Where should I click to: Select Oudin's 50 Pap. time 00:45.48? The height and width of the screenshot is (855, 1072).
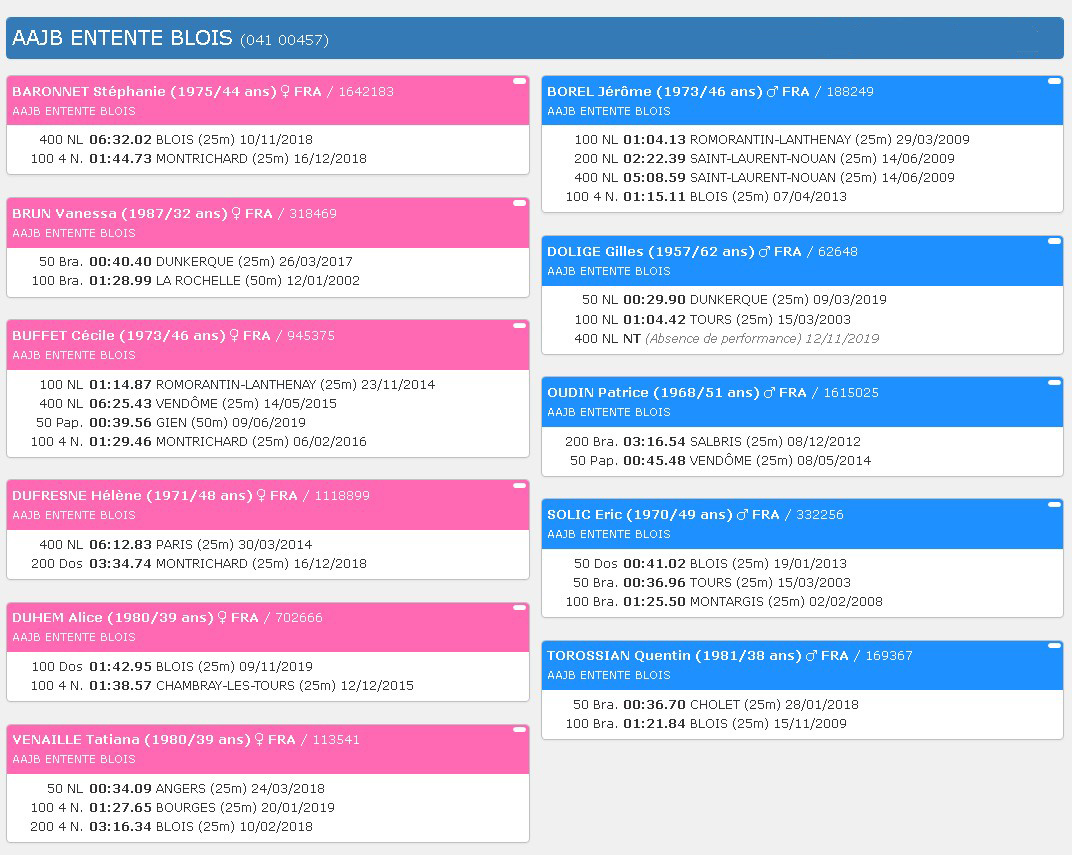(654, 461)
